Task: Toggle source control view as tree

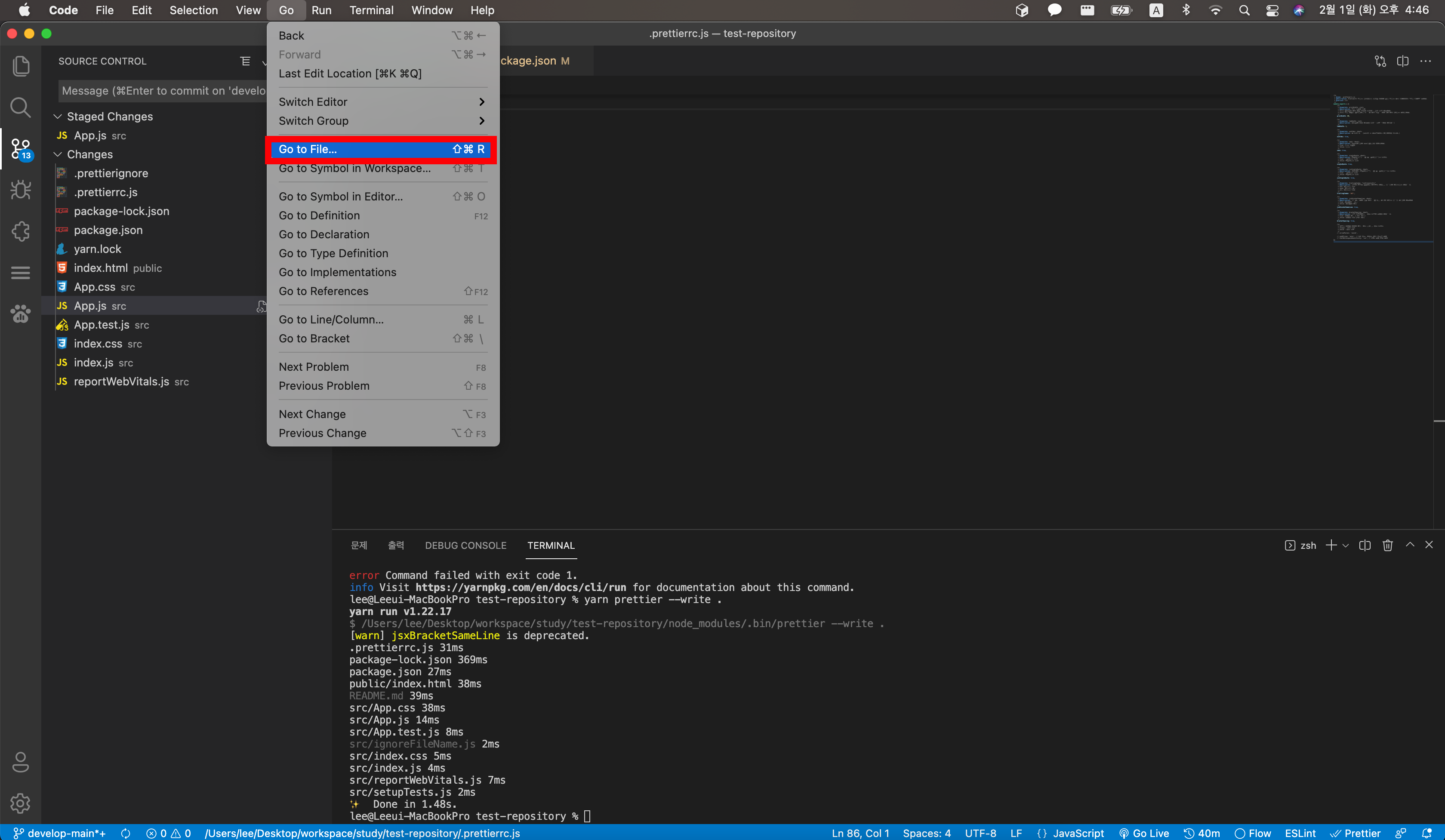Action: (245, 61)
